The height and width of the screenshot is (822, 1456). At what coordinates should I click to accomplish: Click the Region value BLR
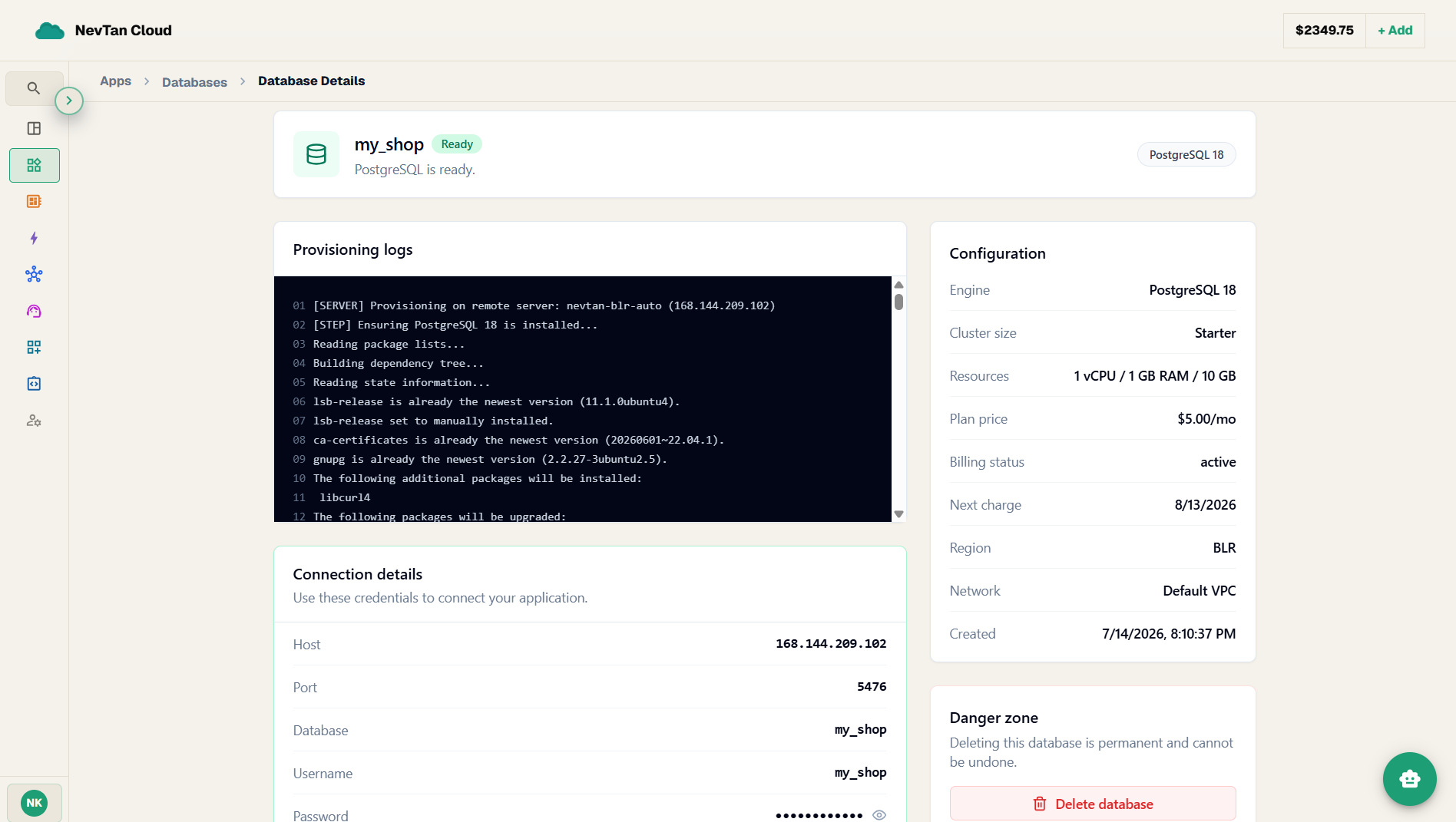click(1224, 548)
